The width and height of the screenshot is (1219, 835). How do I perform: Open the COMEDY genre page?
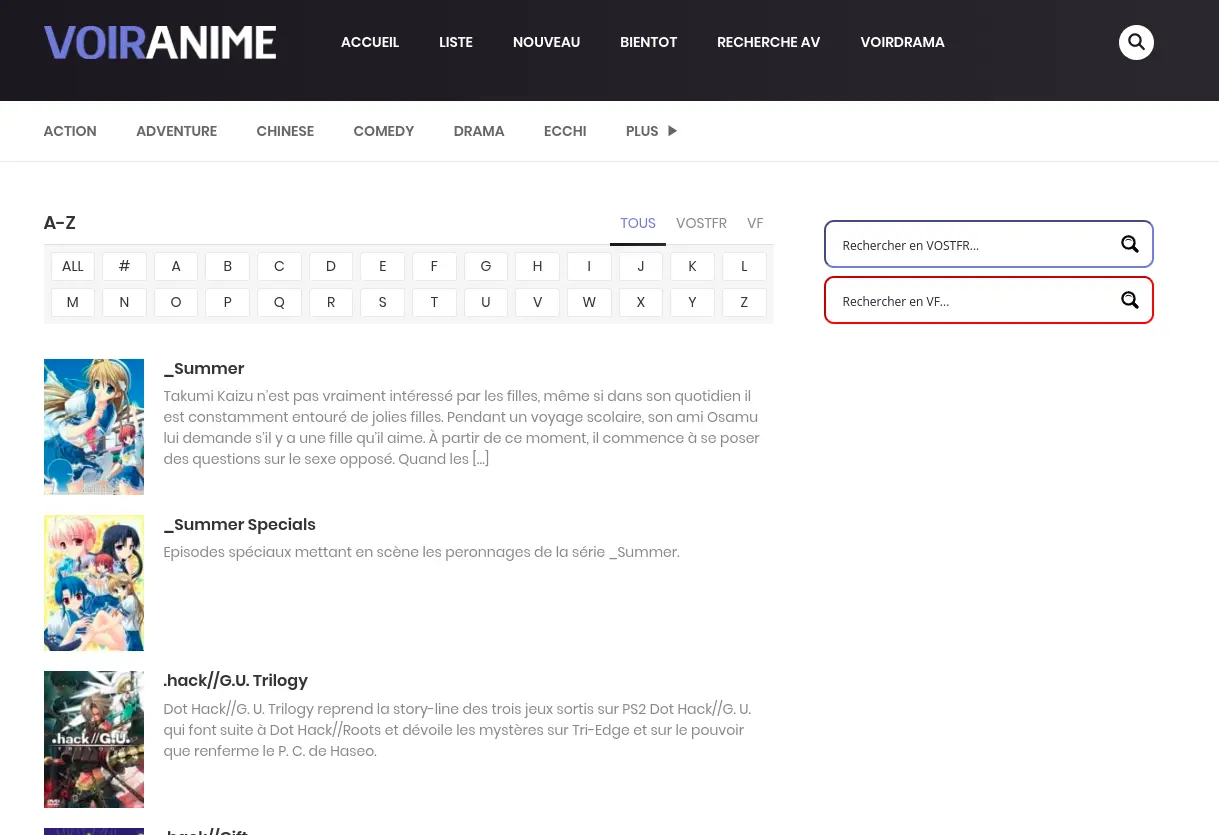pyautogui.click(x=383, y=131)
